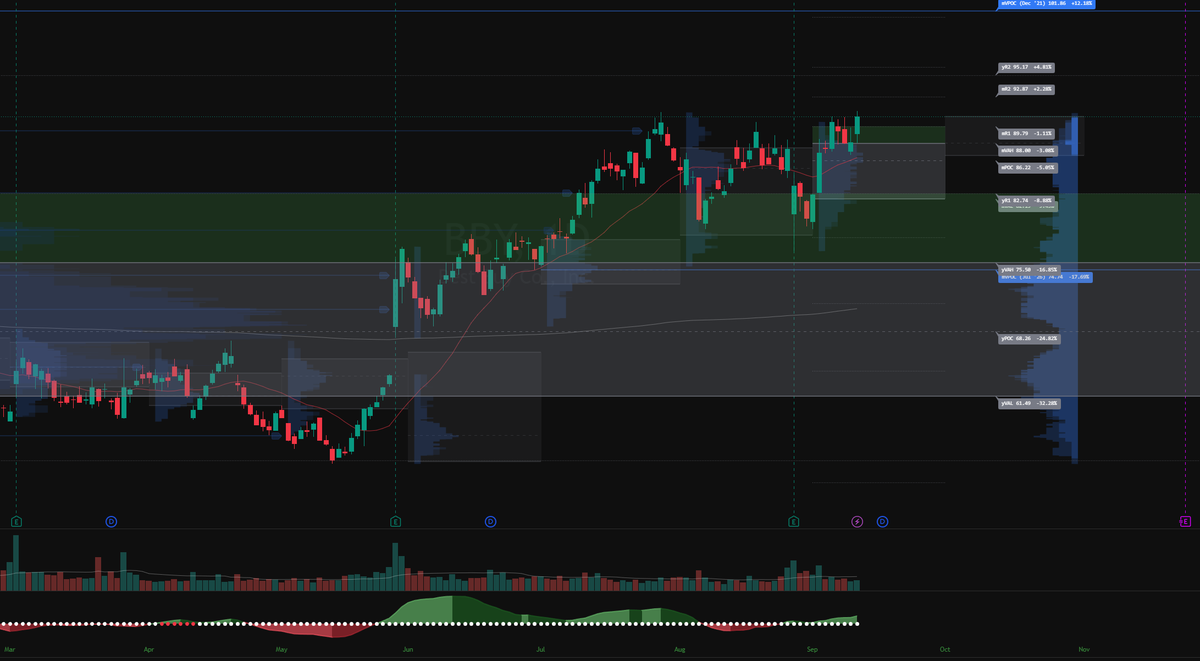Select the yR1 82.74 level label
The height and width of the screenshot is (661, 1200).
click(1027, 201)
